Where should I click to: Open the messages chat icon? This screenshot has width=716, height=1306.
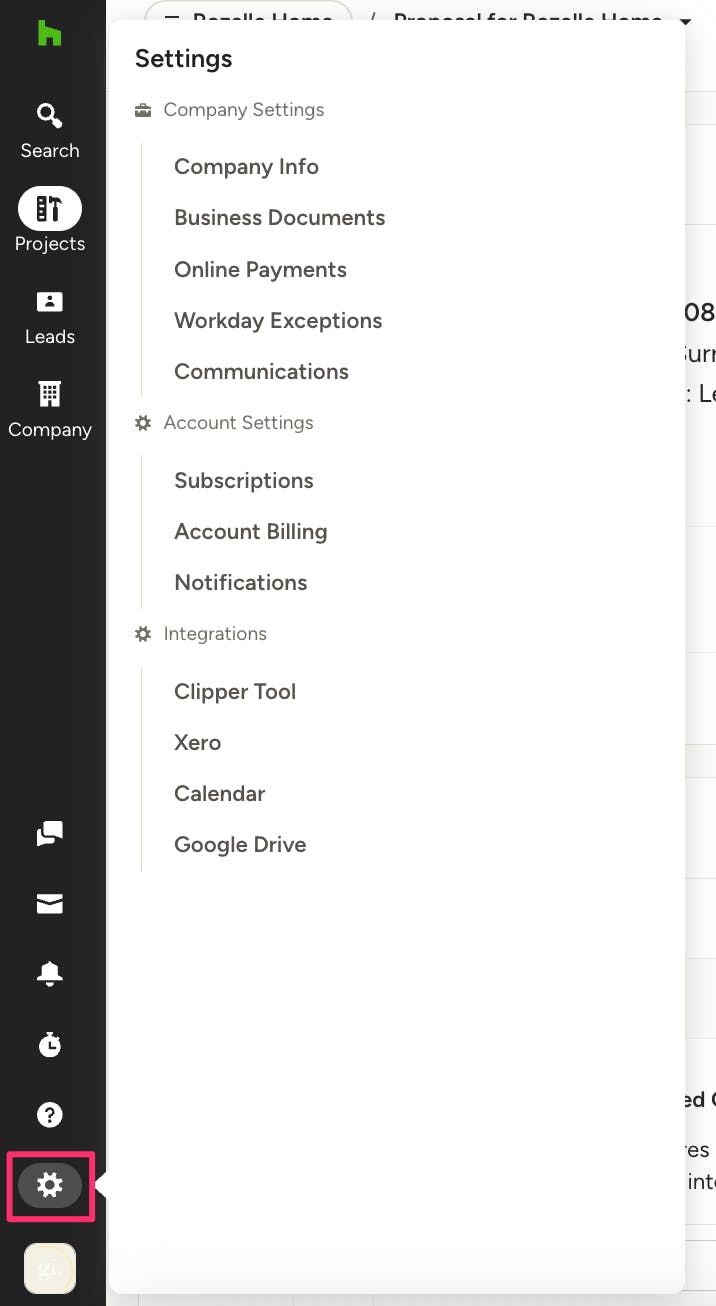(49, 833)
